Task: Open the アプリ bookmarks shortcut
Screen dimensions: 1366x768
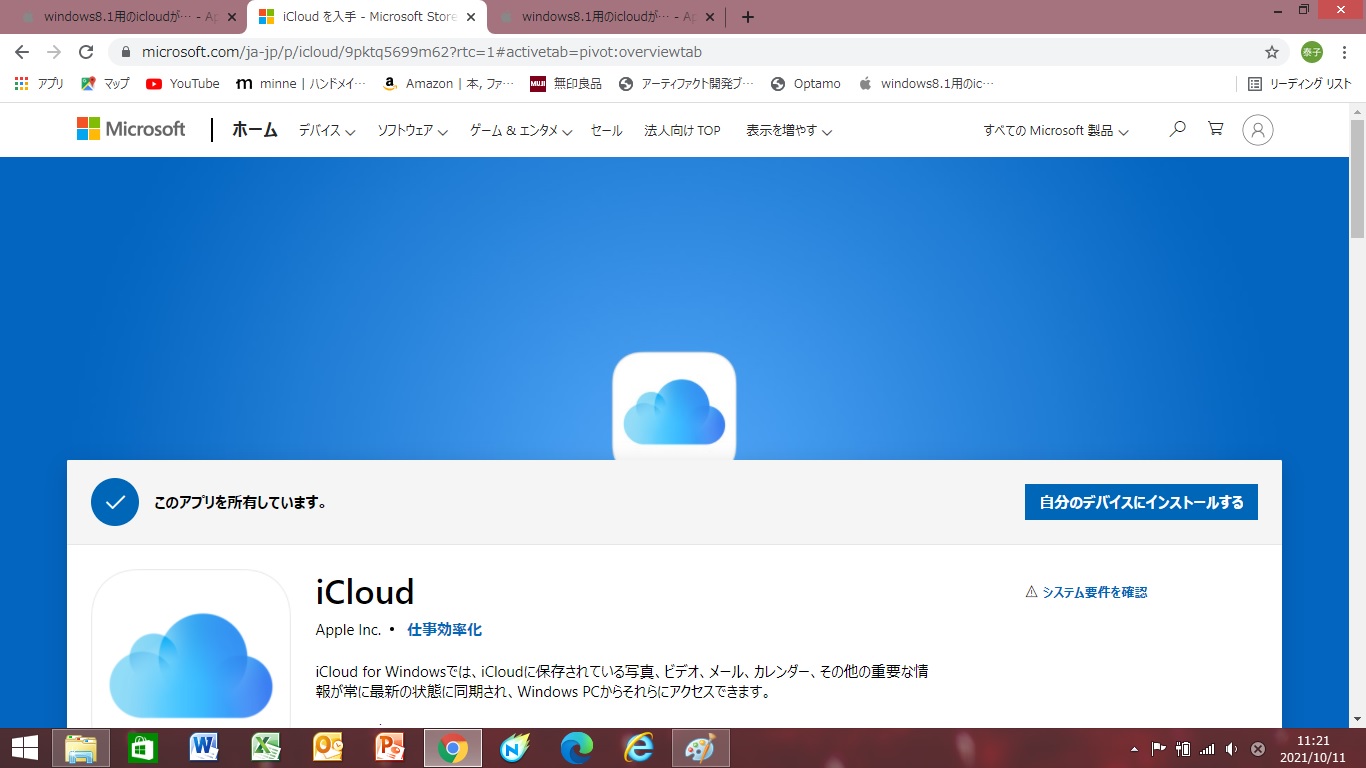Action: click(40, 84)
